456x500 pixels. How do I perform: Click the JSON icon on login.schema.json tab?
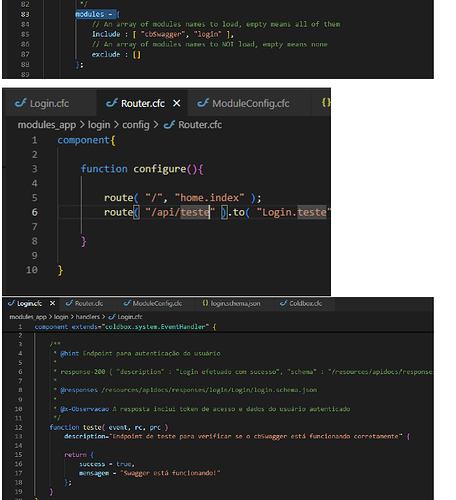click(205, 303)
